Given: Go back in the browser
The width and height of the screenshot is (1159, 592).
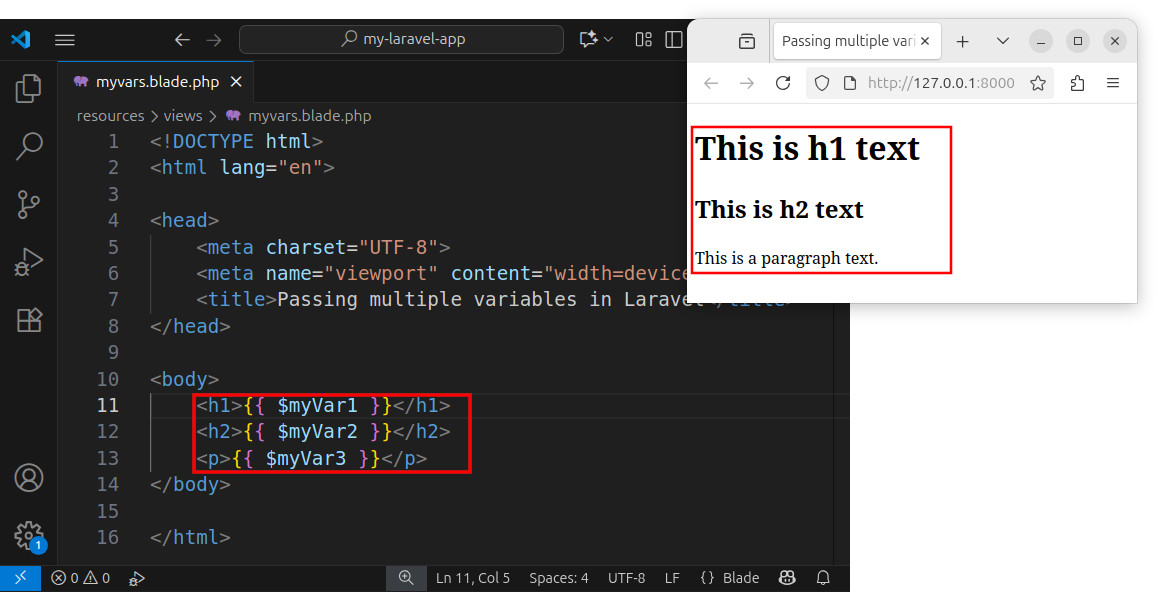Looking at the screenshot, I should click(711, 83).
